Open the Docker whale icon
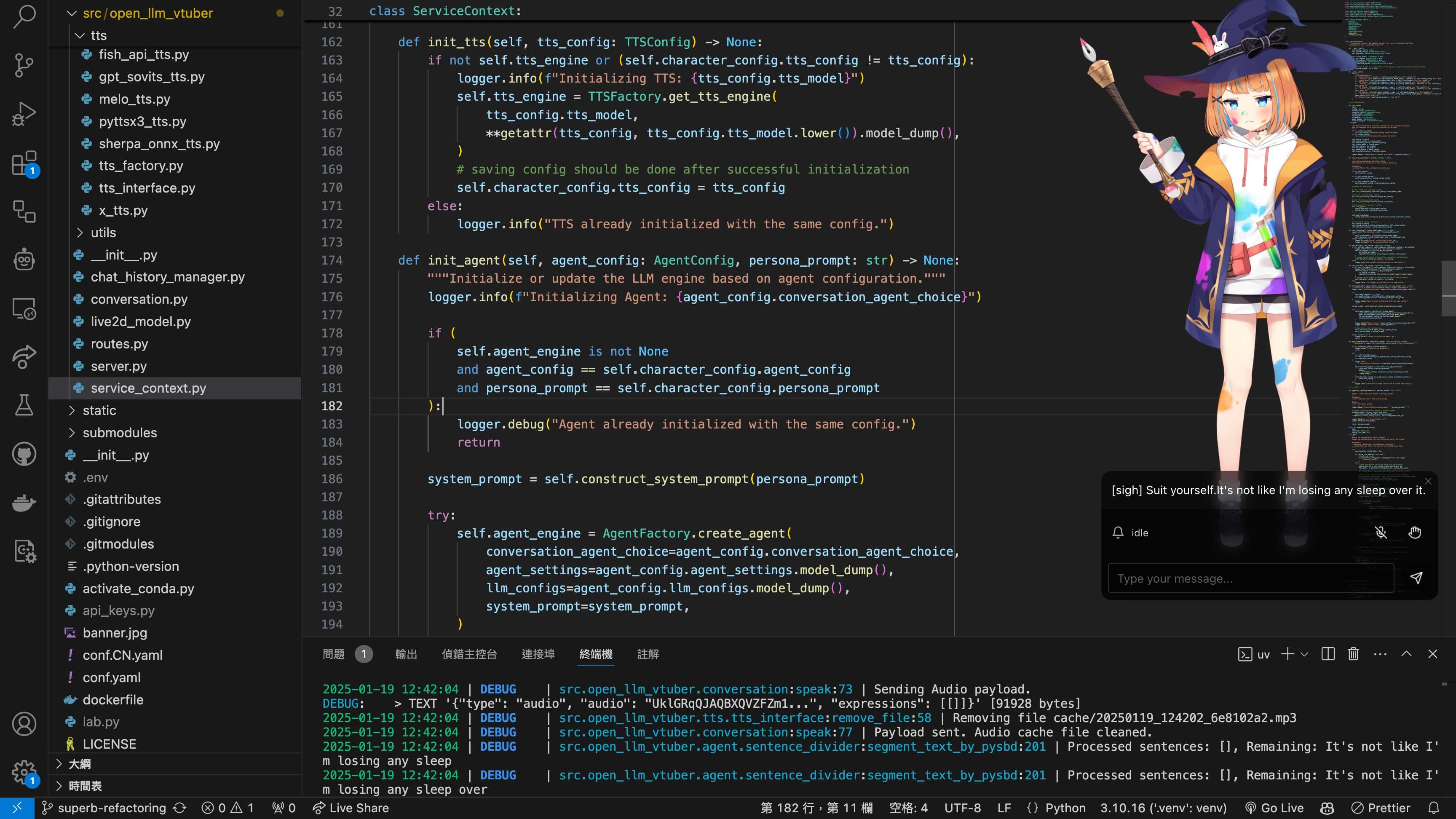The height and width of the screenshot is (819, 1456). pyautogui.click(x=24, y=503)
